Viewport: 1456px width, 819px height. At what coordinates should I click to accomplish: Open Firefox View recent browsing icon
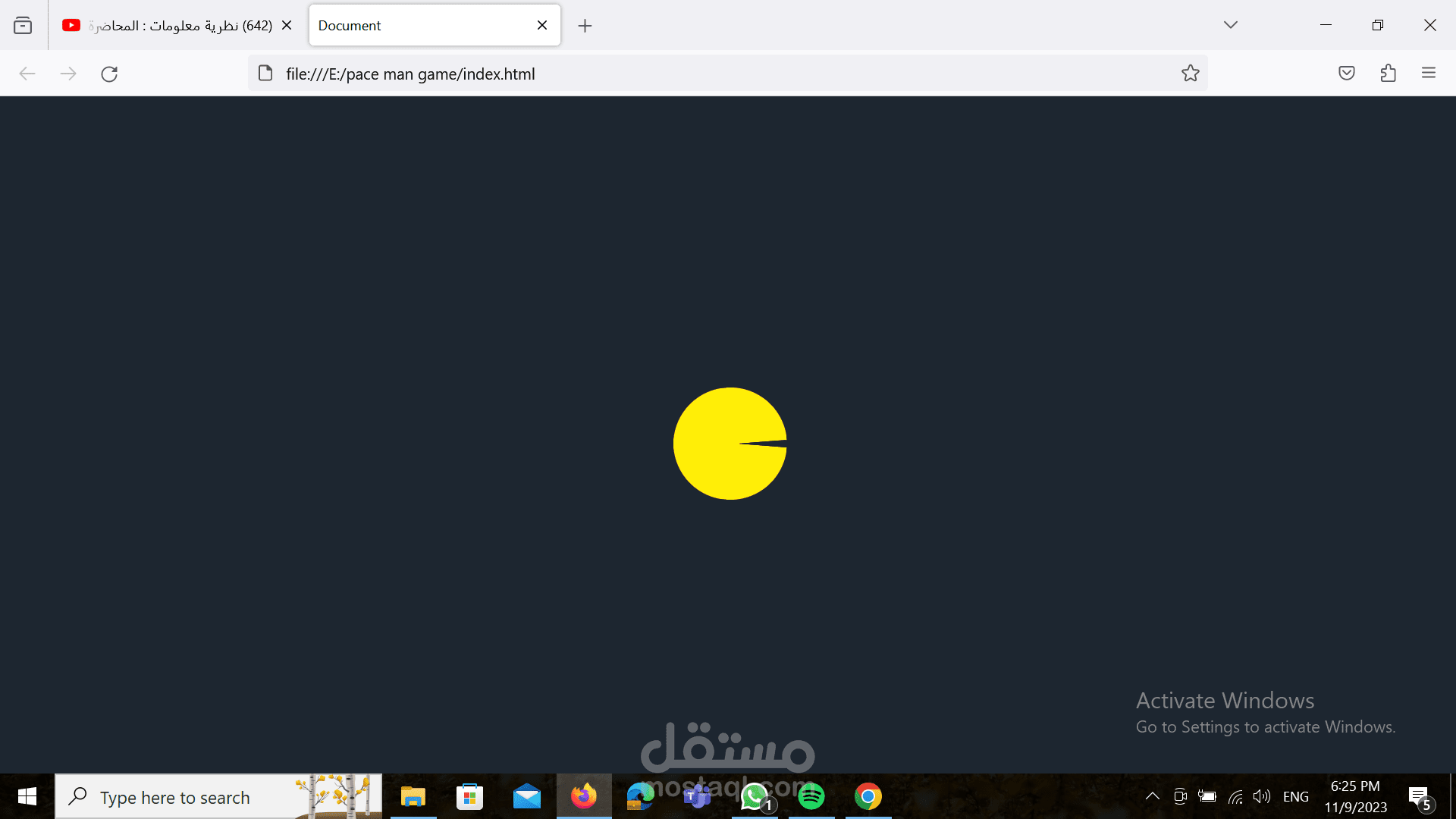[23, 25]
